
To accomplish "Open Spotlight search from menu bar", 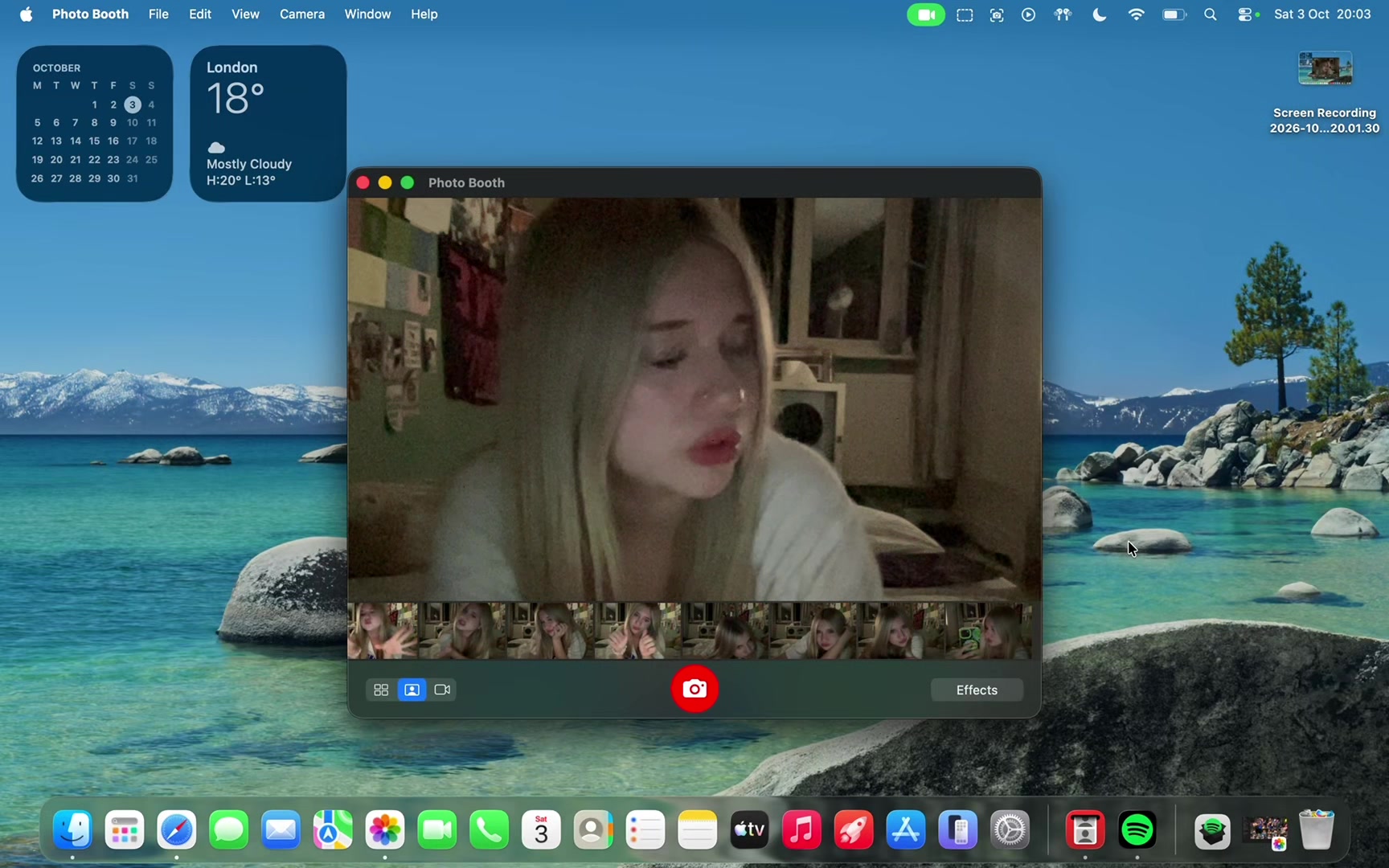I will (x=1210, y=14).
